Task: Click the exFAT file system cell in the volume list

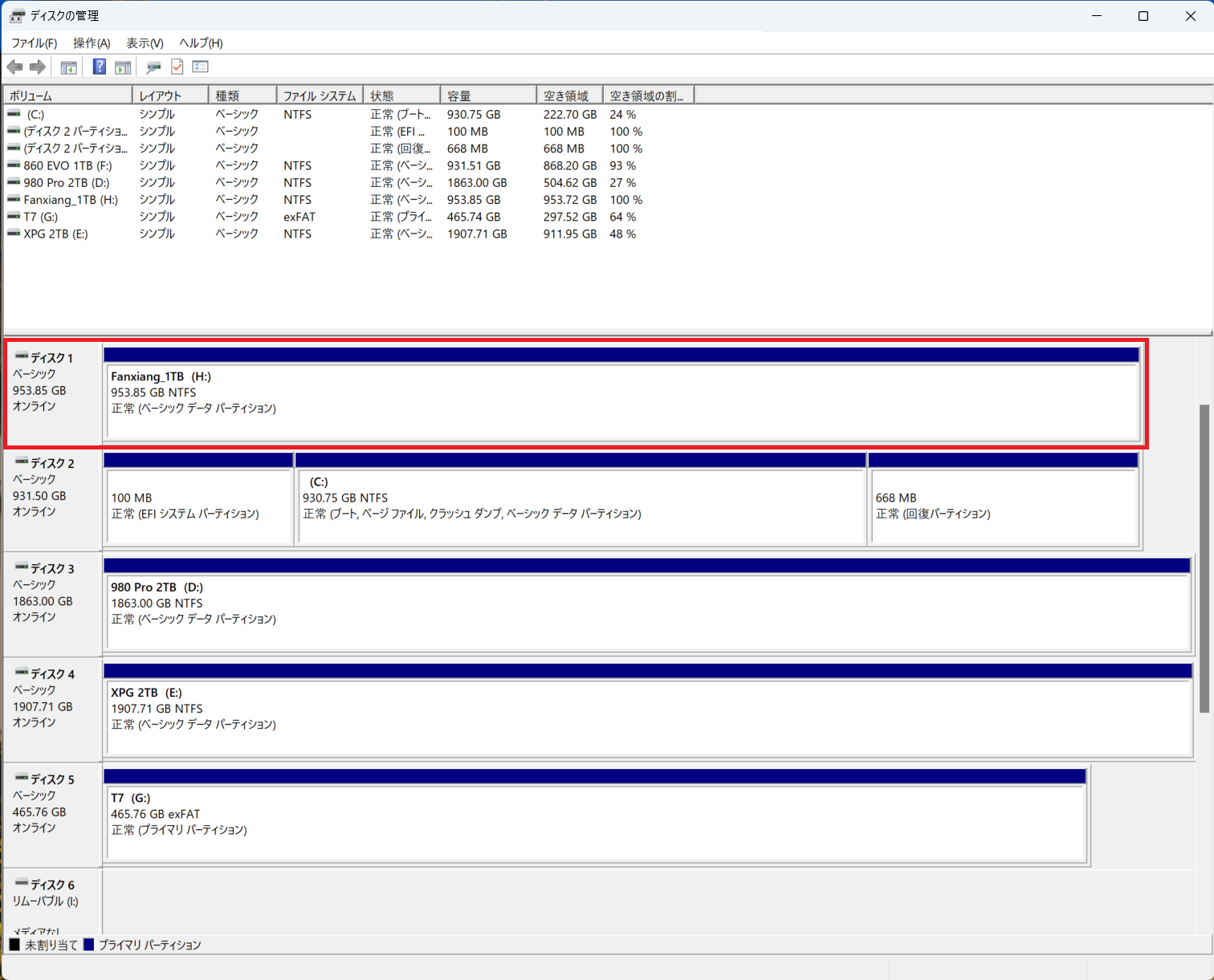Action: coord(299,217)
